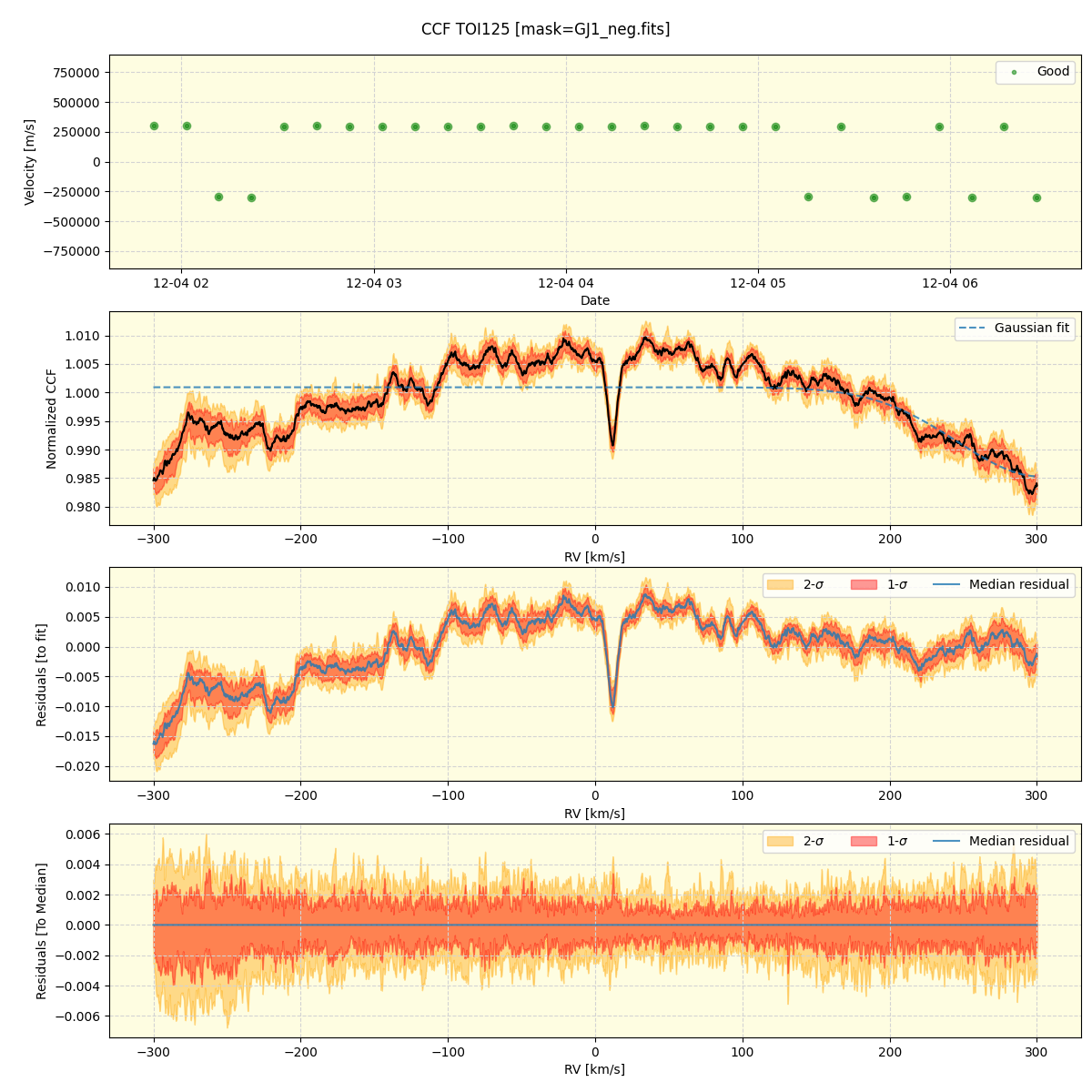The height and width of the screenshot is (1092, 1092).
Task: Click the 1.010 tick in the Normalized CCF plot
Action: coord(85,336)
